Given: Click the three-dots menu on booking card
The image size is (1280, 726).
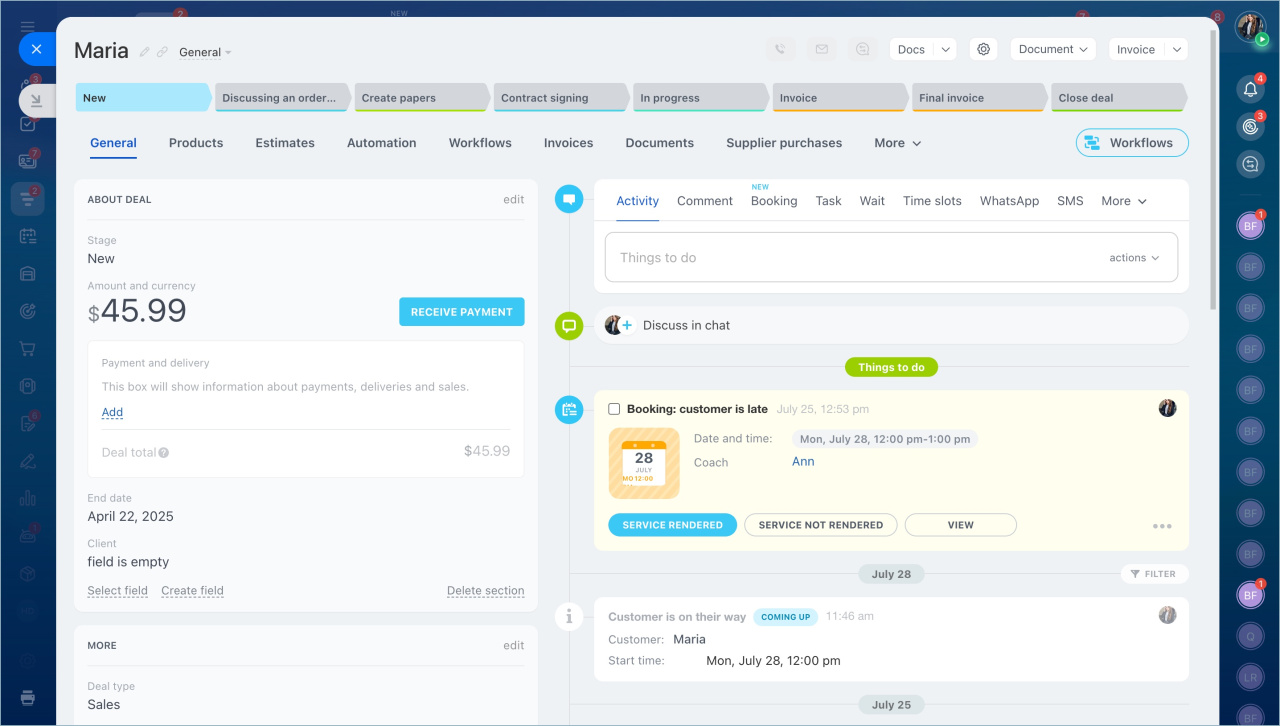Looking at the screenshot, I should pyautogui.click(x=1161, y=526).
